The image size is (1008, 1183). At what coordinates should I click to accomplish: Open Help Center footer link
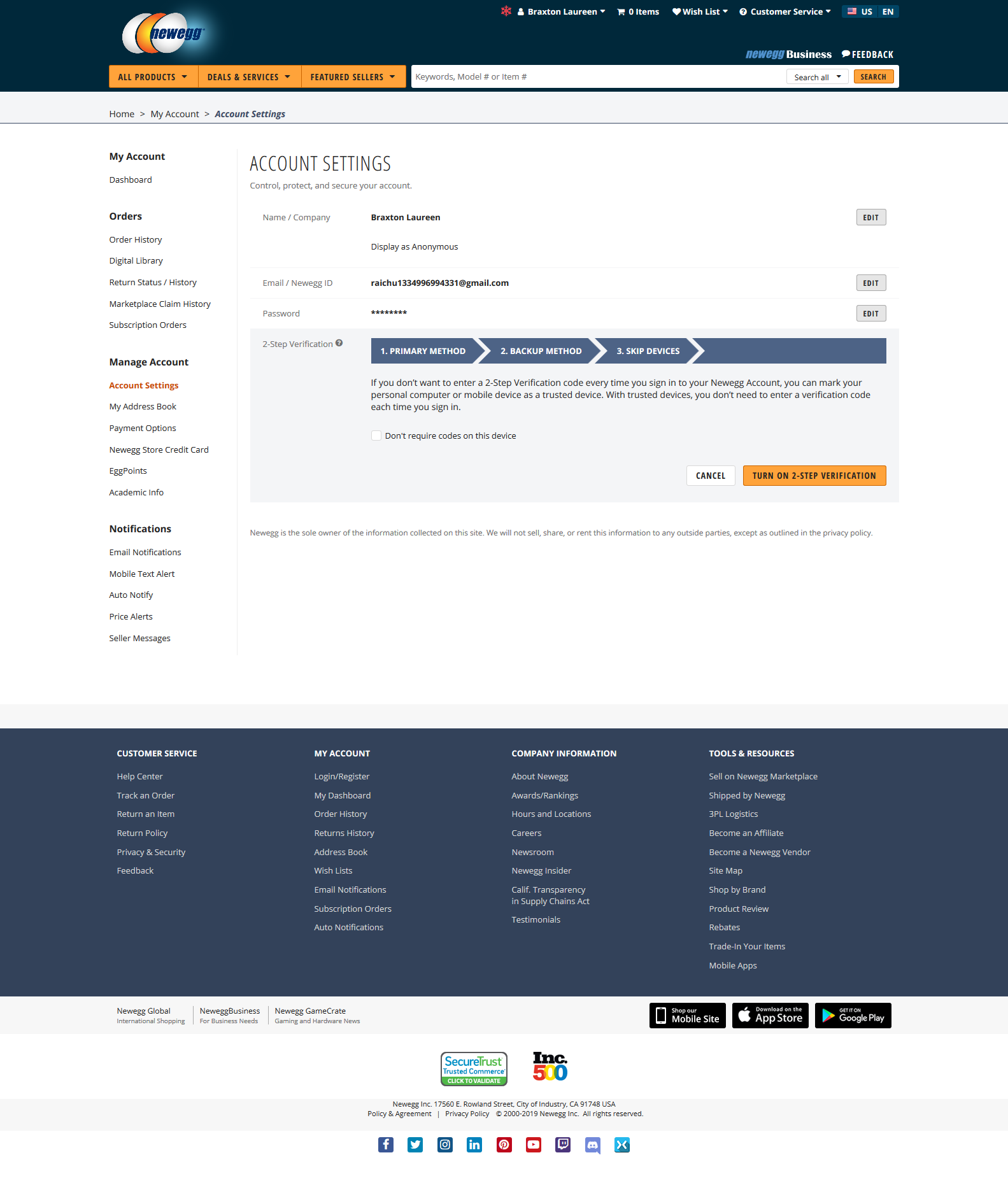point(140,776)
